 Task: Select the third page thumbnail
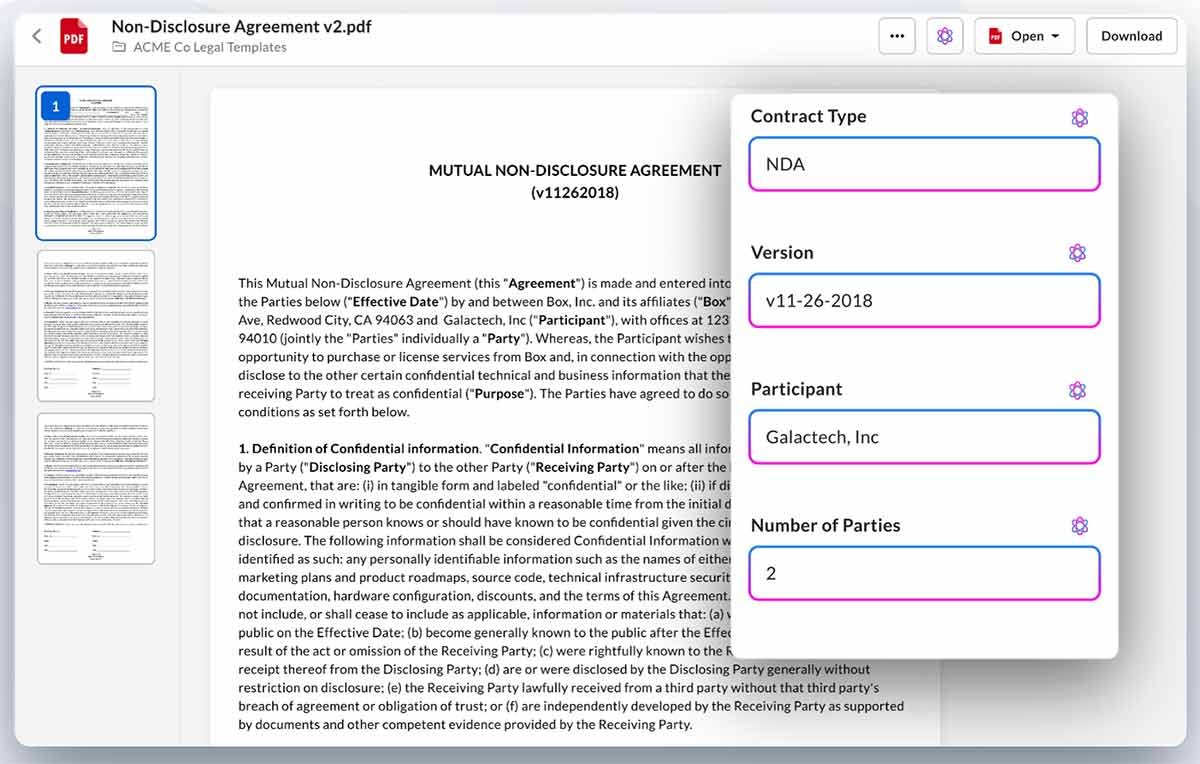coord(96,489)
